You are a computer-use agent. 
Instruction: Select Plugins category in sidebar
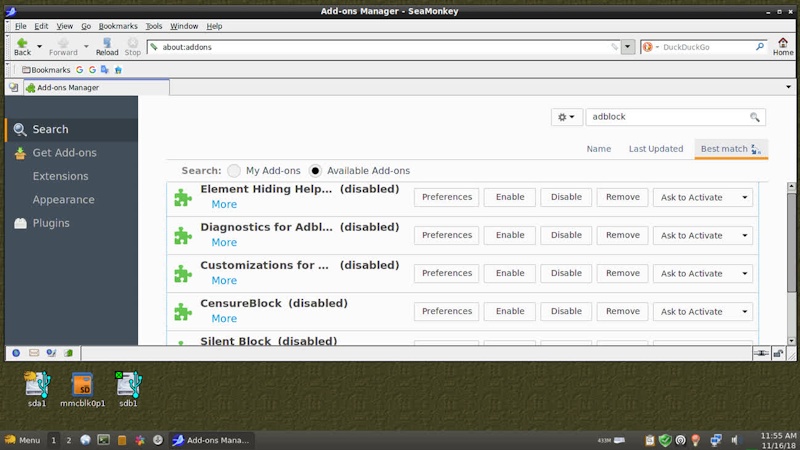coord(71,223)
